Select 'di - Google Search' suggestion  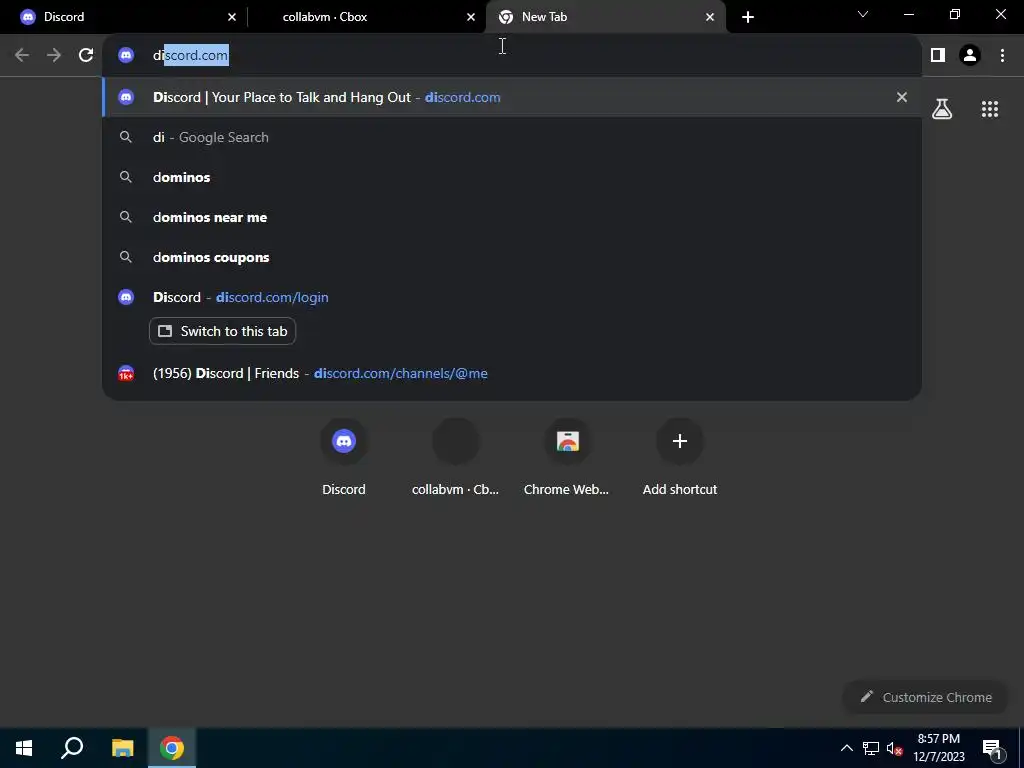tap(512, 137)
